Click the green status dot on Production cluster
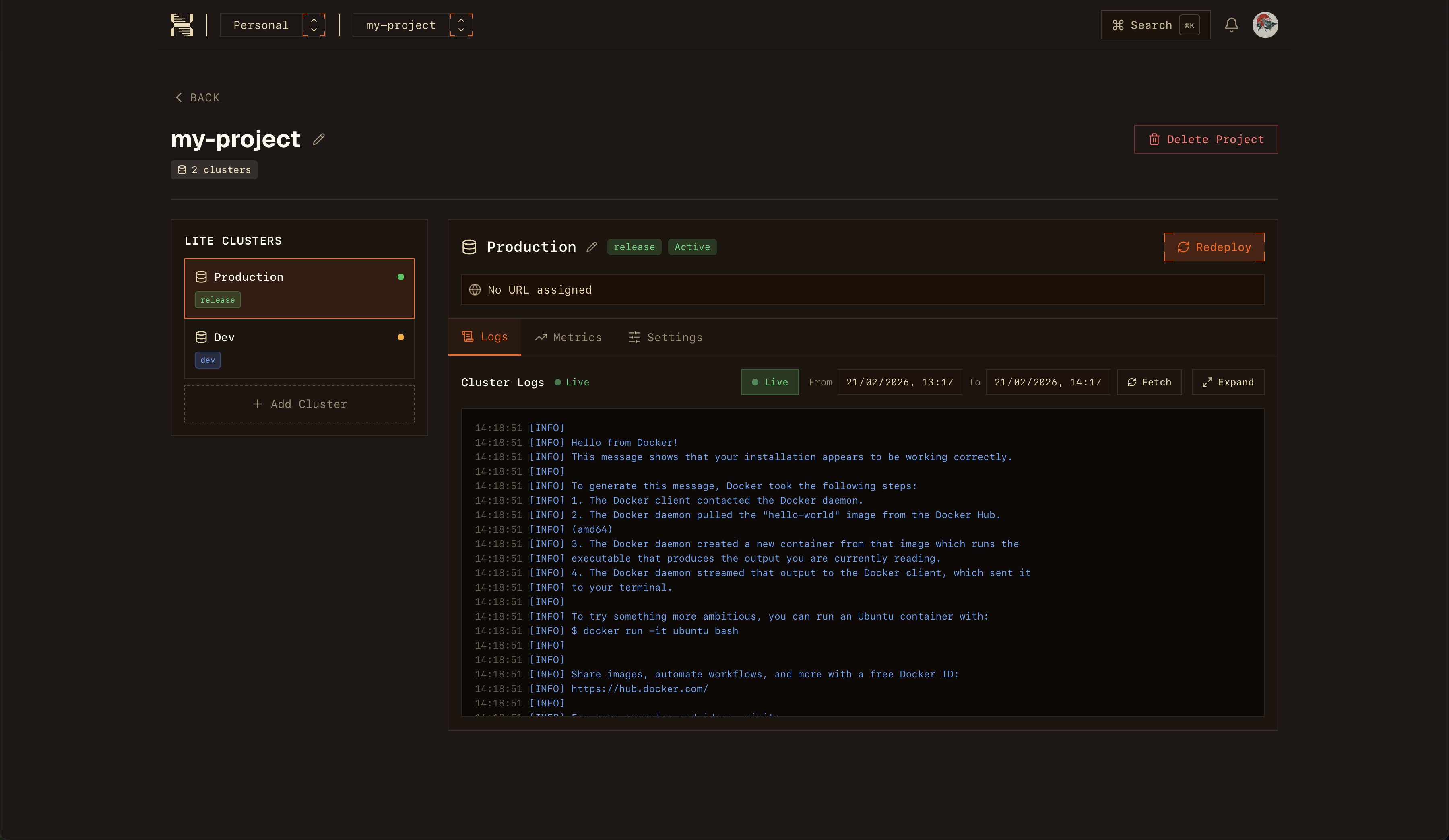Viewport: 1449px width, 840px height. pyautogui.click(x=401, y=276)
